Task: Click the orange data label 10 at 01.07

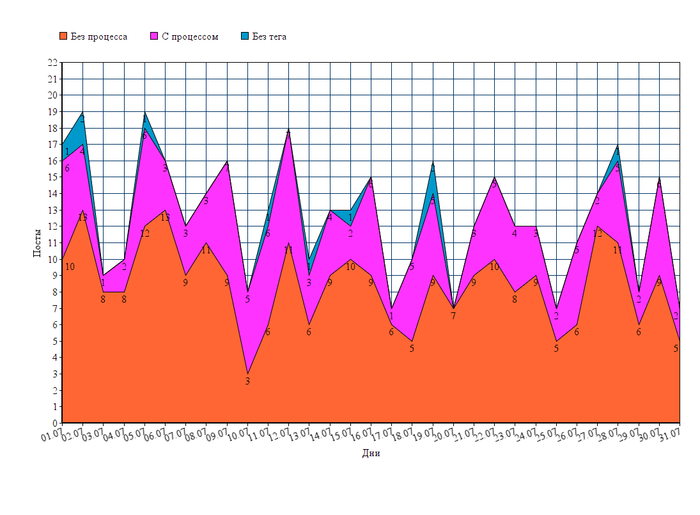Action: 69,267
